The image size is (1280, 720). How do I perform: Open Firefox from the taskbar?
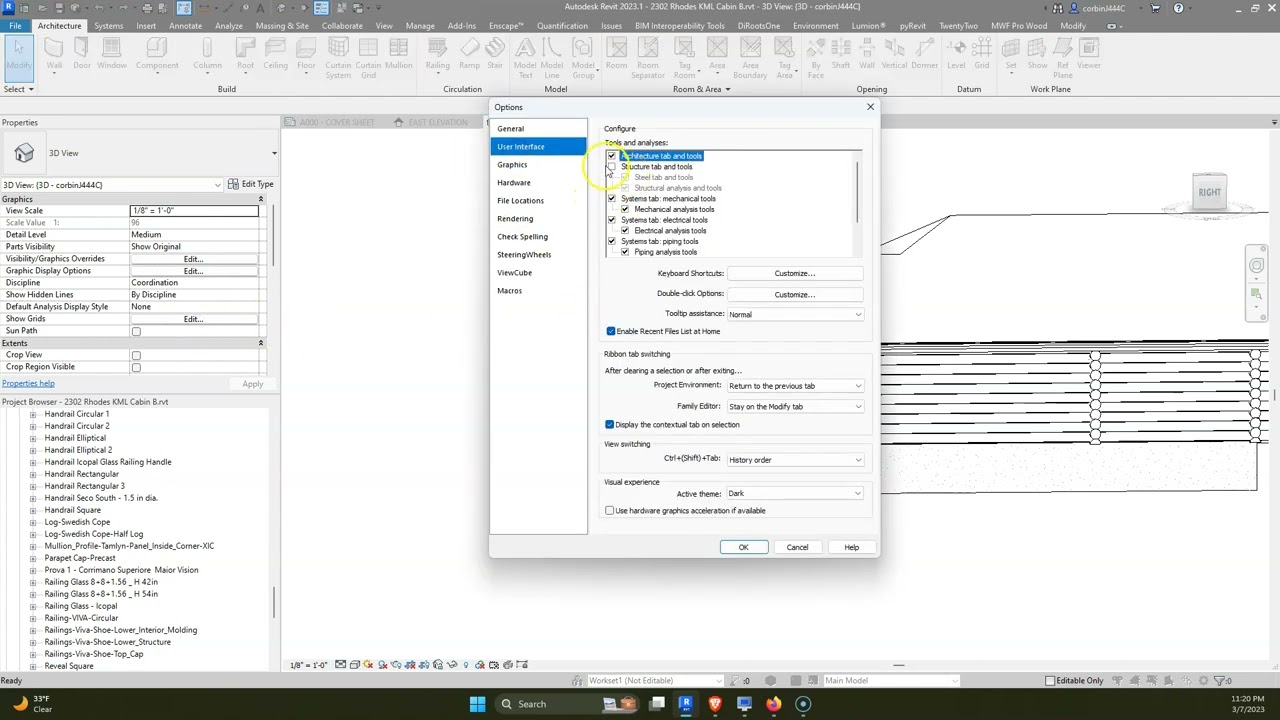773,704
